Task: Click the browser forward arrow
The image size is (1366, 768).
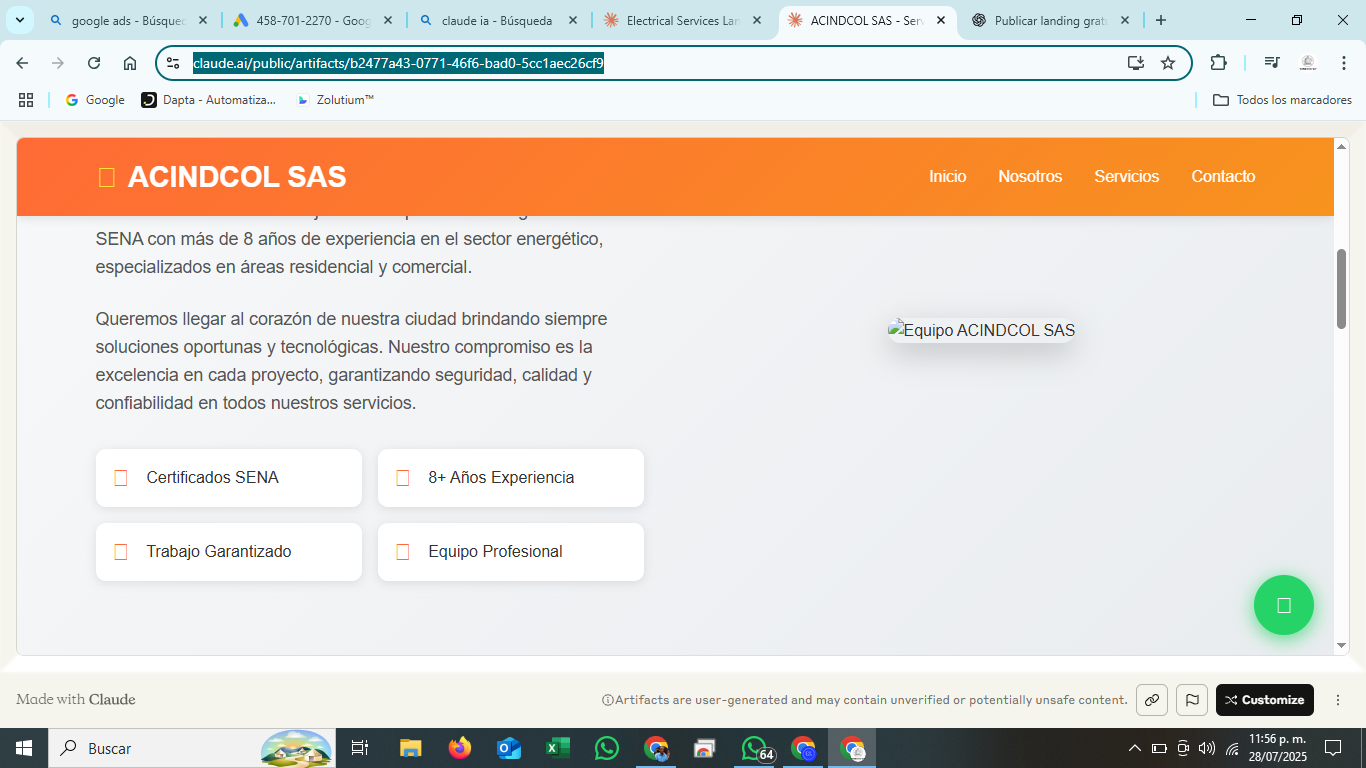Action: [x=58, y=63]
